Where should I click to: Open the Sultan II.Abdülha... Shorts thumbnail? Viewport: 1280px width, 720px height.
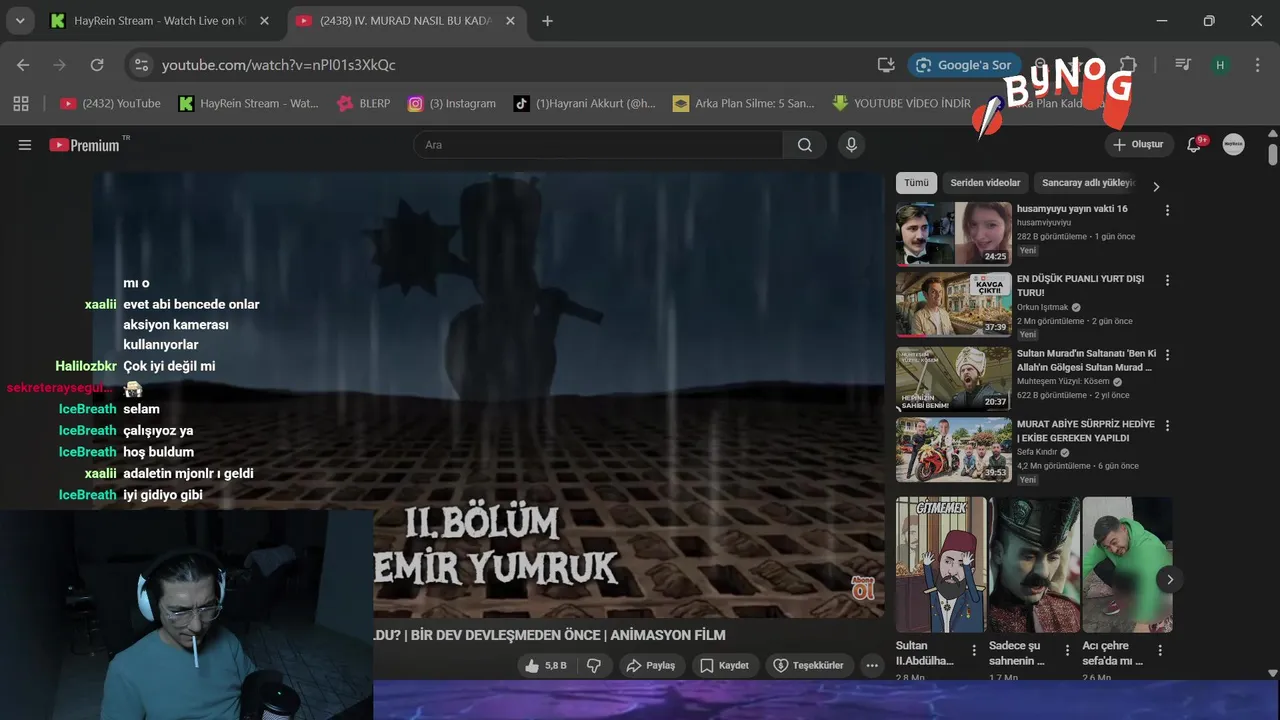coord(940,565)
